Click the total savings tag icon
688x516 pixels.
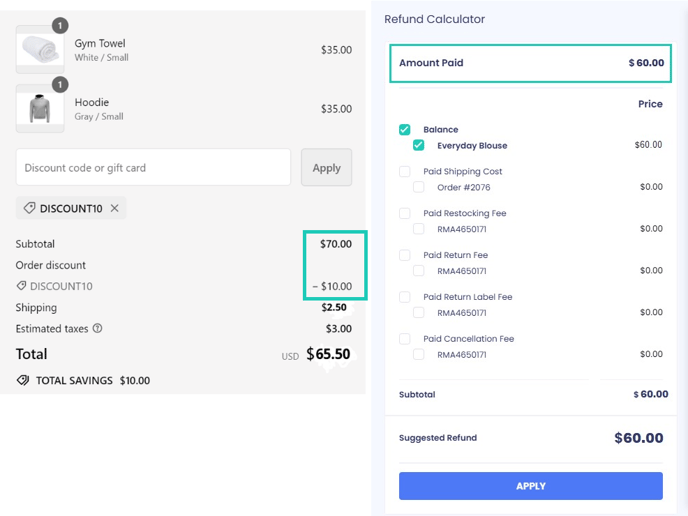click(23, 380)
